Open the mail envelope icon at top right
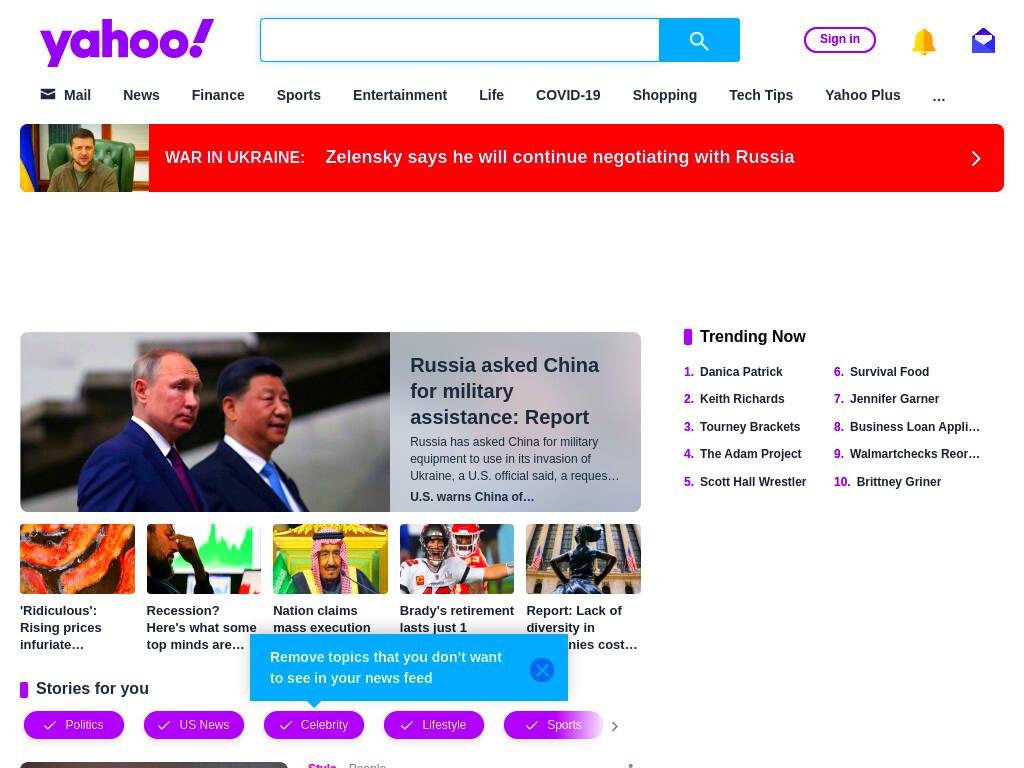 [983, 41]
